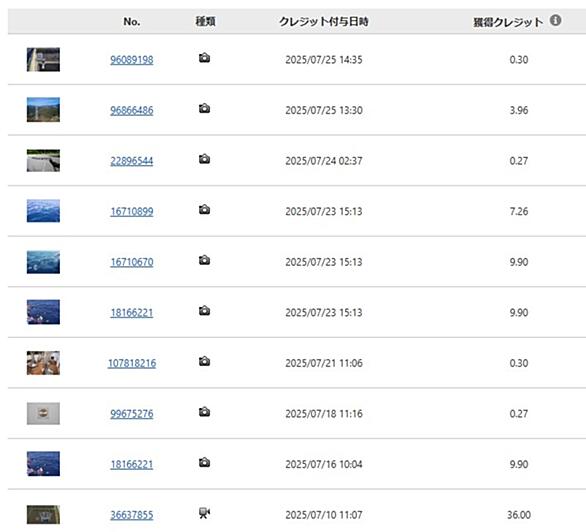
Task: Select thumbnail of item 107818216
Action: tap(43, 363)
